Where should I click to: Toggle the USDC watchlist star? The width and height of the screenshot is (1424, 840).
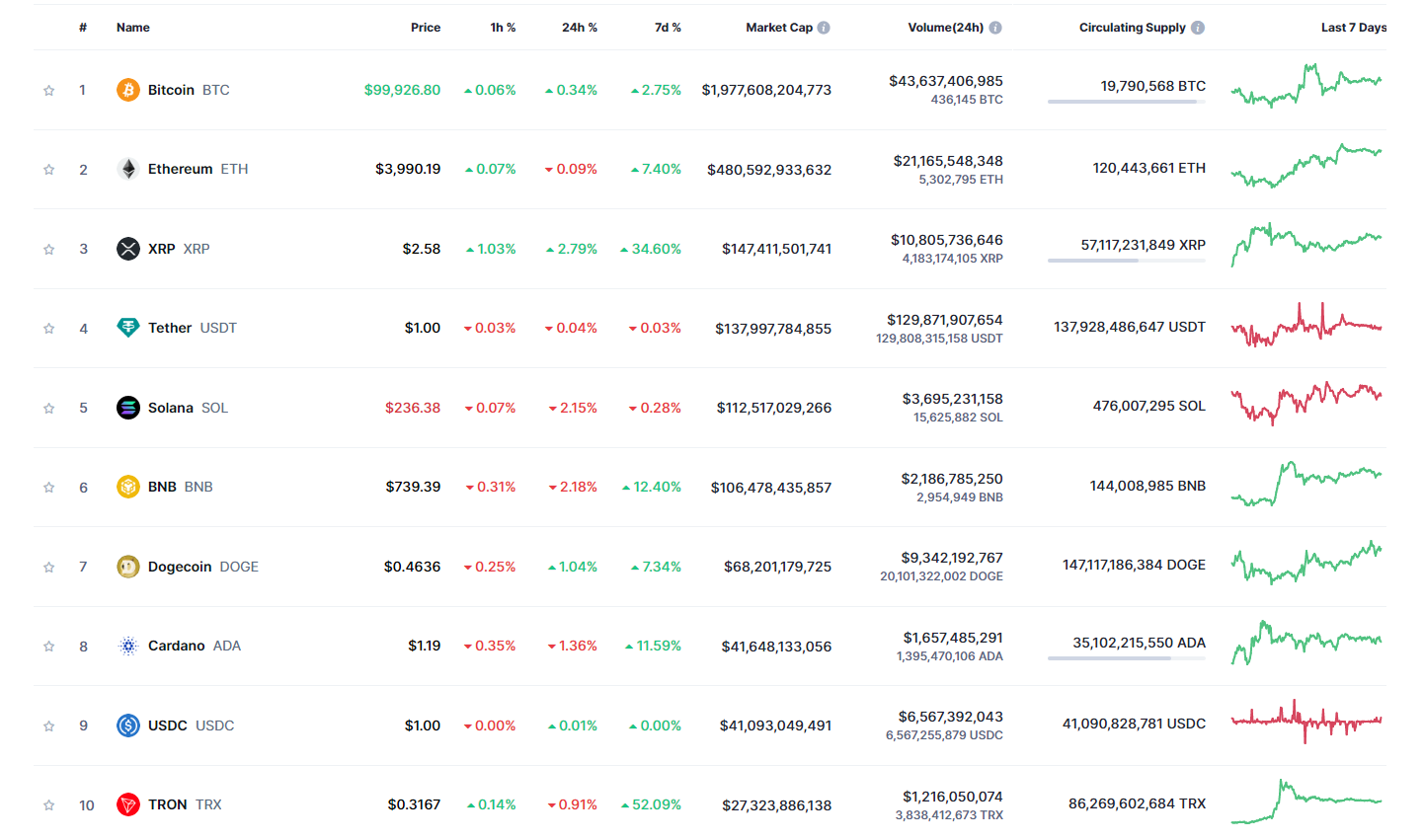[x=48, y=726]
